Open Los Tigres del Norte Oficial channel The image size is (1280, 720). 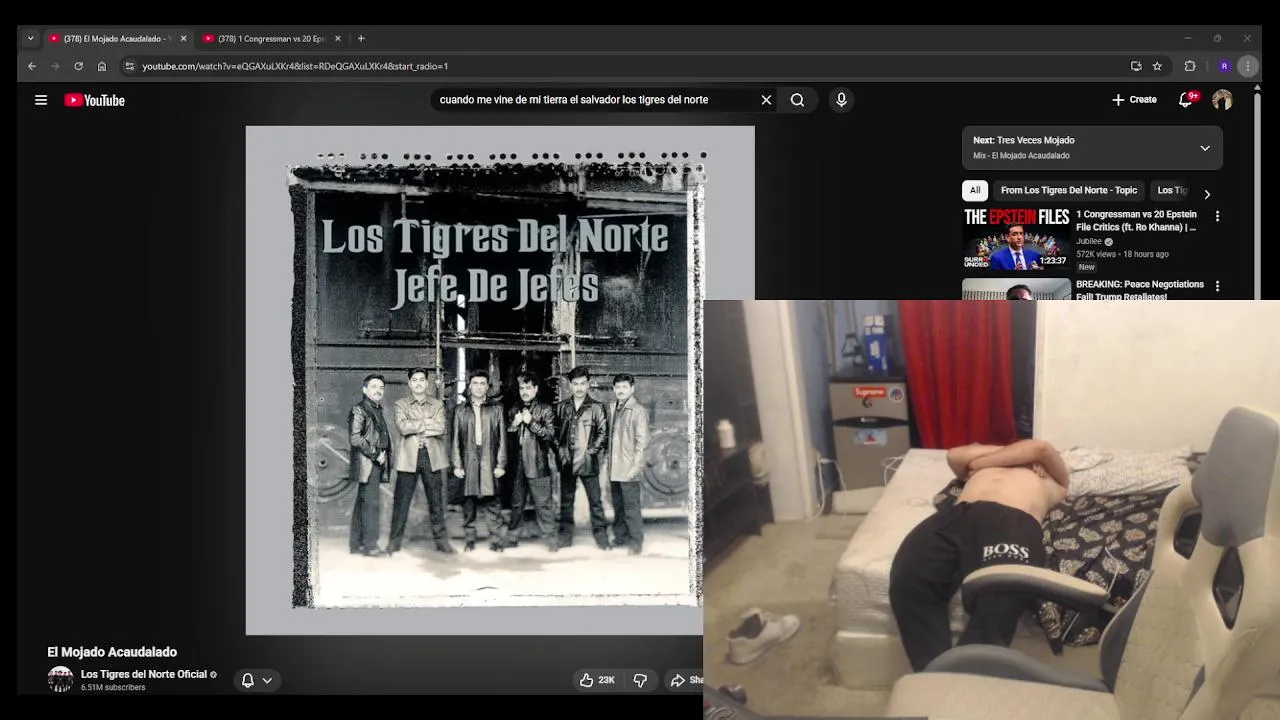[143, 674]
